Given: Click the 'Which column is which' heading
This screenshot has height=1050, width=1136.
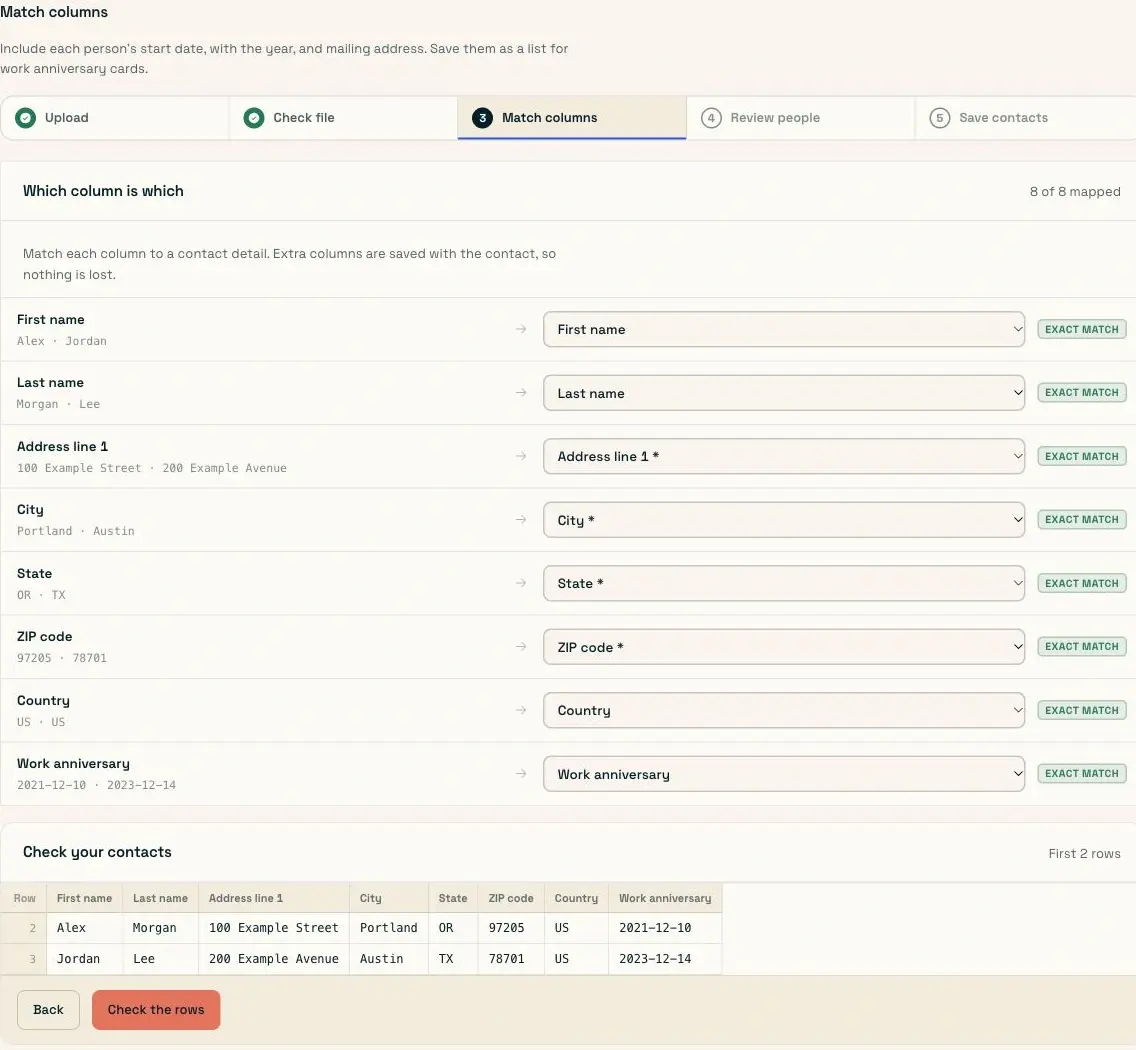Looking at the screenshot, I should (x=103, y=191).
